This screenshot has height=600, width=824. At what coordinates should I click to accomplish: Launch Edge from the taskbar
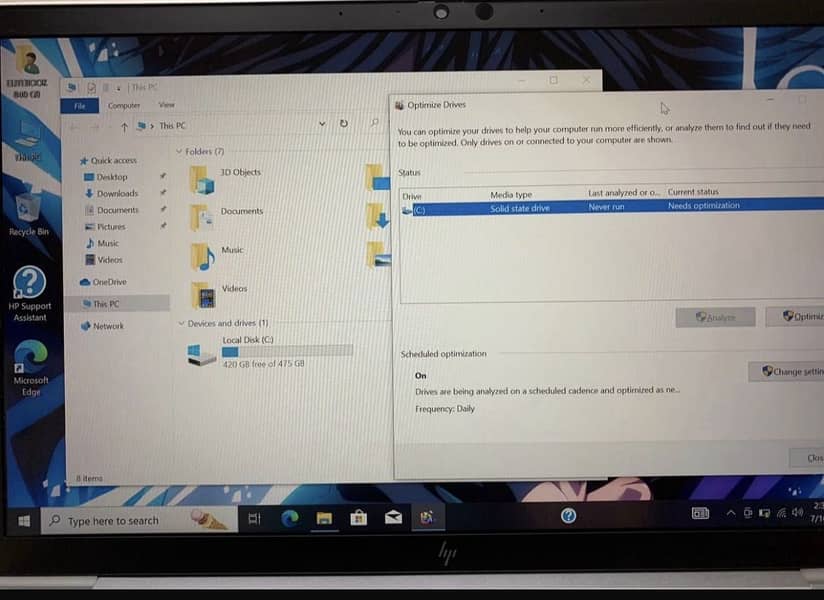[290, 519]
